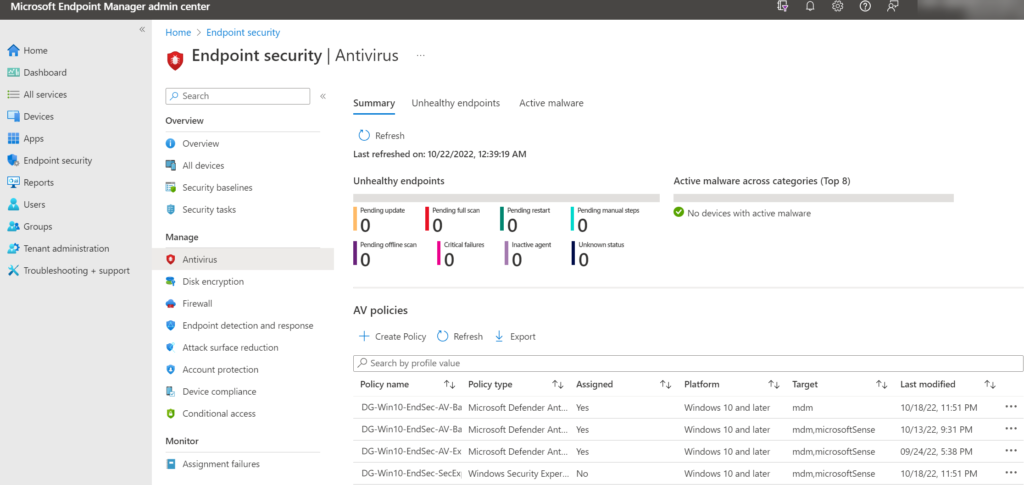Viewport: 1024px width, 485px height.
Task: Open the ellipsis next to Antivirus title
Action: (x=421, y=55)
